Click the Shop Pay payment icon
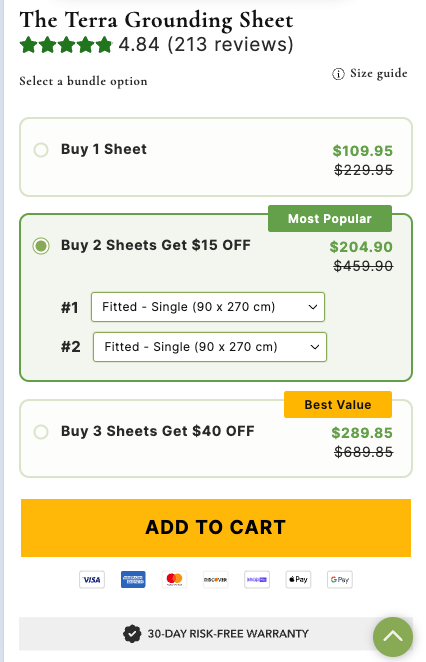Screen dimensions: 426x662 [257, 579]
